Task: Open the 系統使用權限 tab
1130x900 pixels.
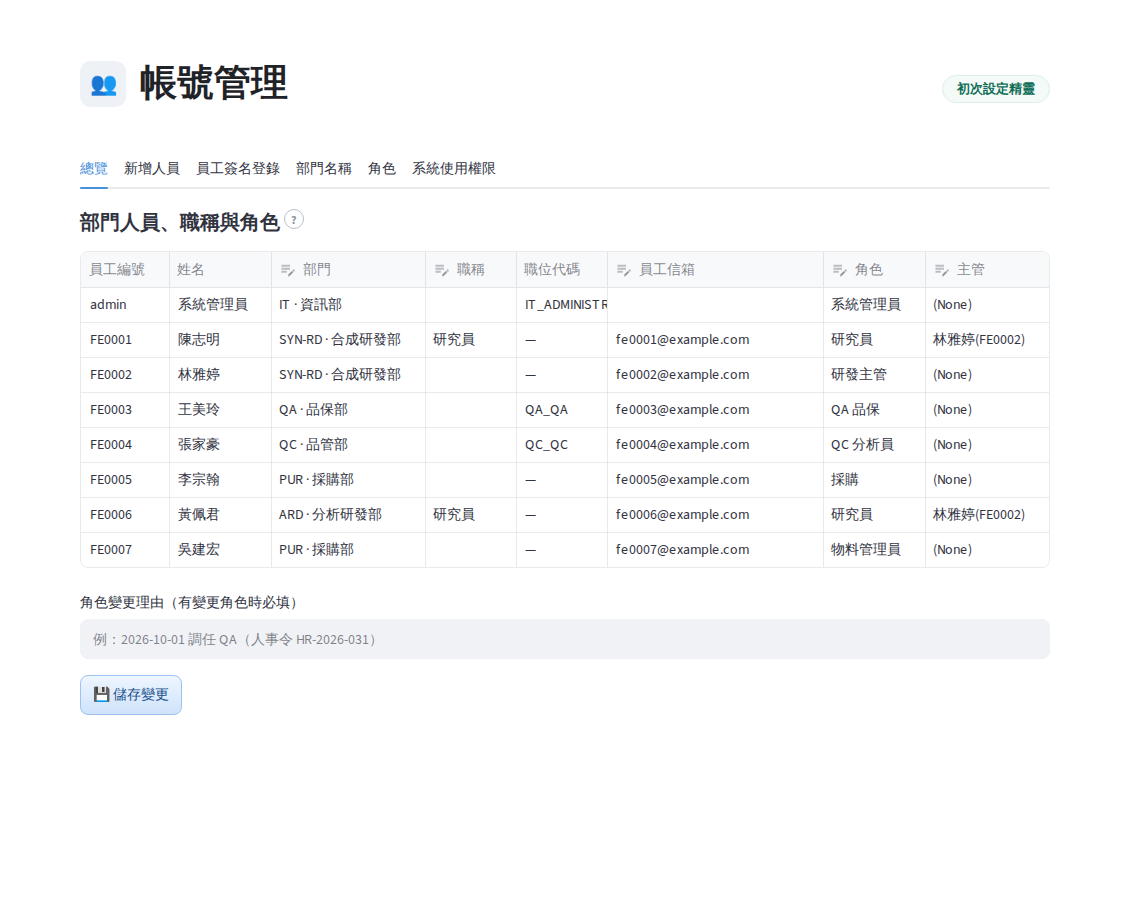Action: click(x=454, y=169)
